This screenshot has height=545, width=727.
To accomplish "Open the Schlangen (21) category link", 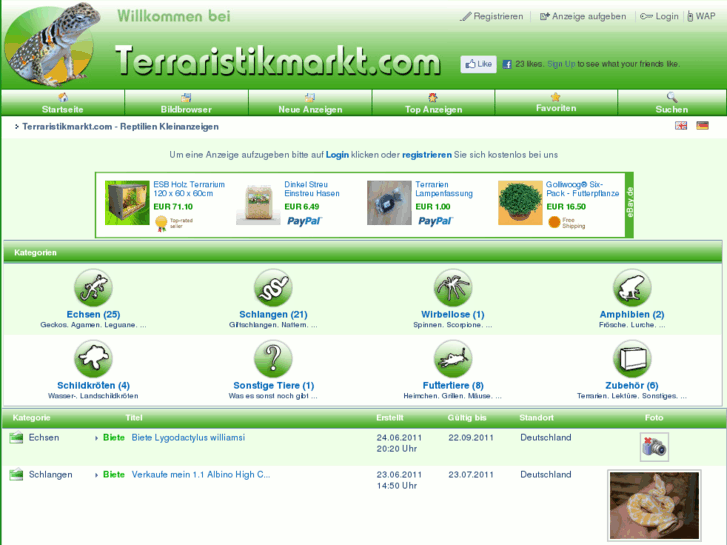I will pyautogui.click(x=273, y=314).
